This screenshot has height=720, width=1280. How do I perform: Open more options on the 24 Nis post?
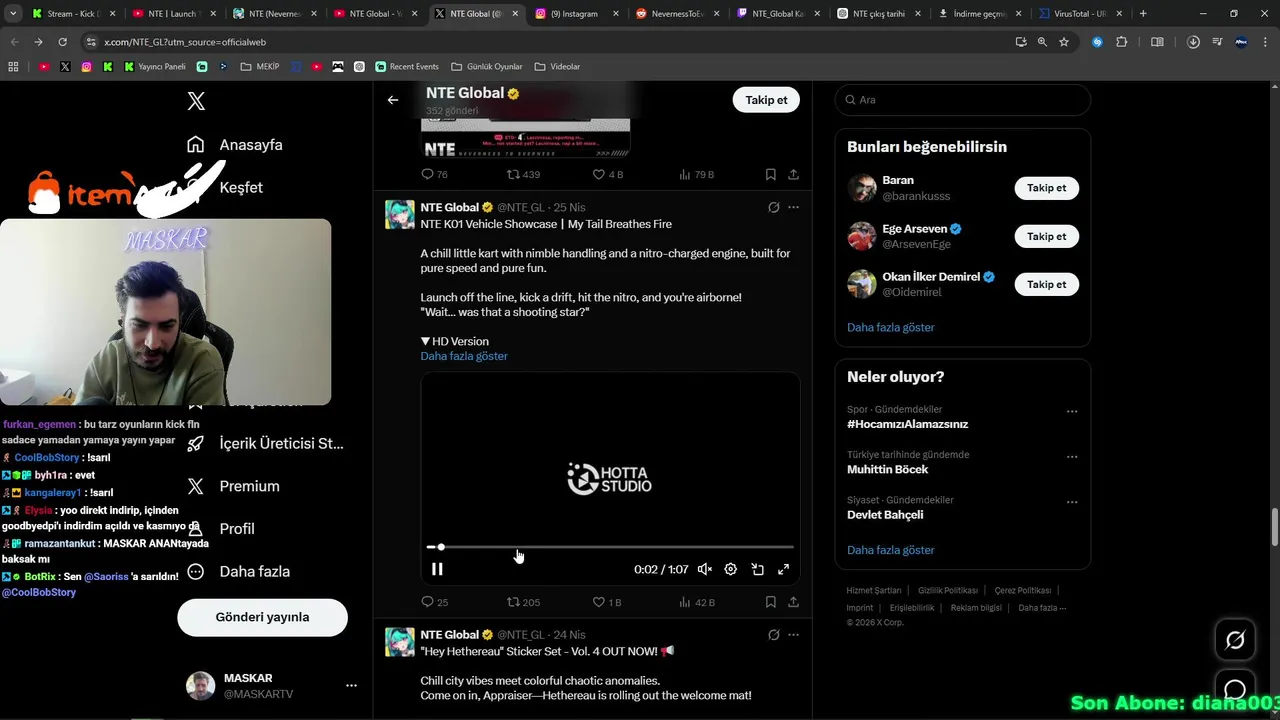click(793, 634)
